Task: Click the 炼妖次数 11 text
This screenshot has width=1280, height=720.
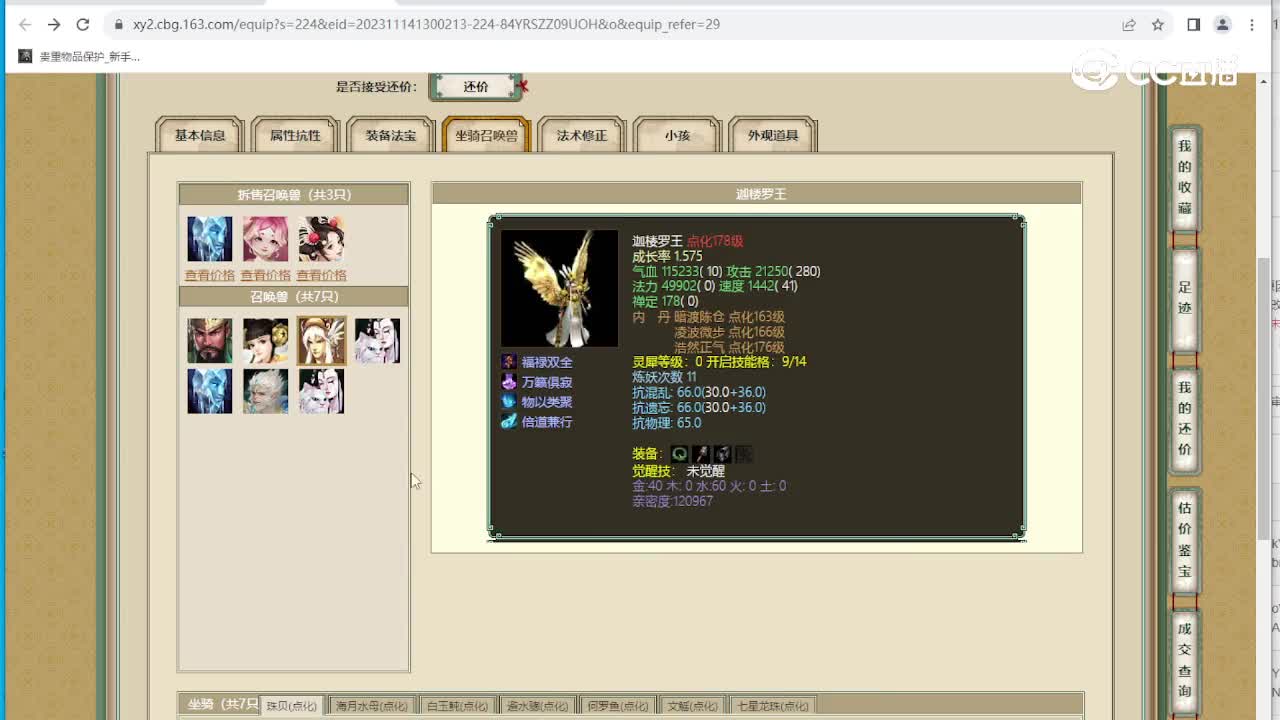Action: [664, 377]
